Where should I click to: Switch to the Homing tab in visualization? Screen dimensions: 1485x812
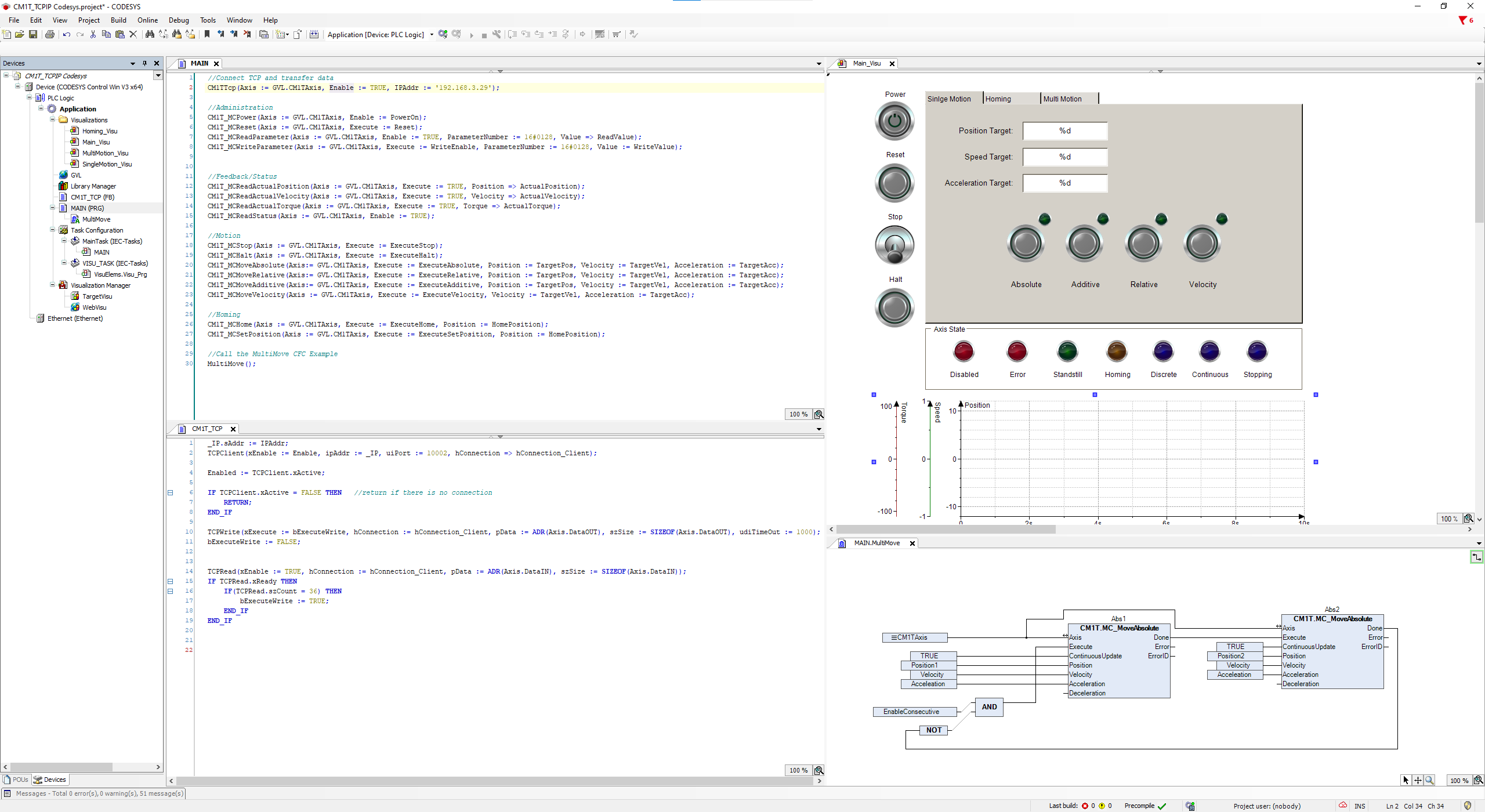coord(1011,99)
